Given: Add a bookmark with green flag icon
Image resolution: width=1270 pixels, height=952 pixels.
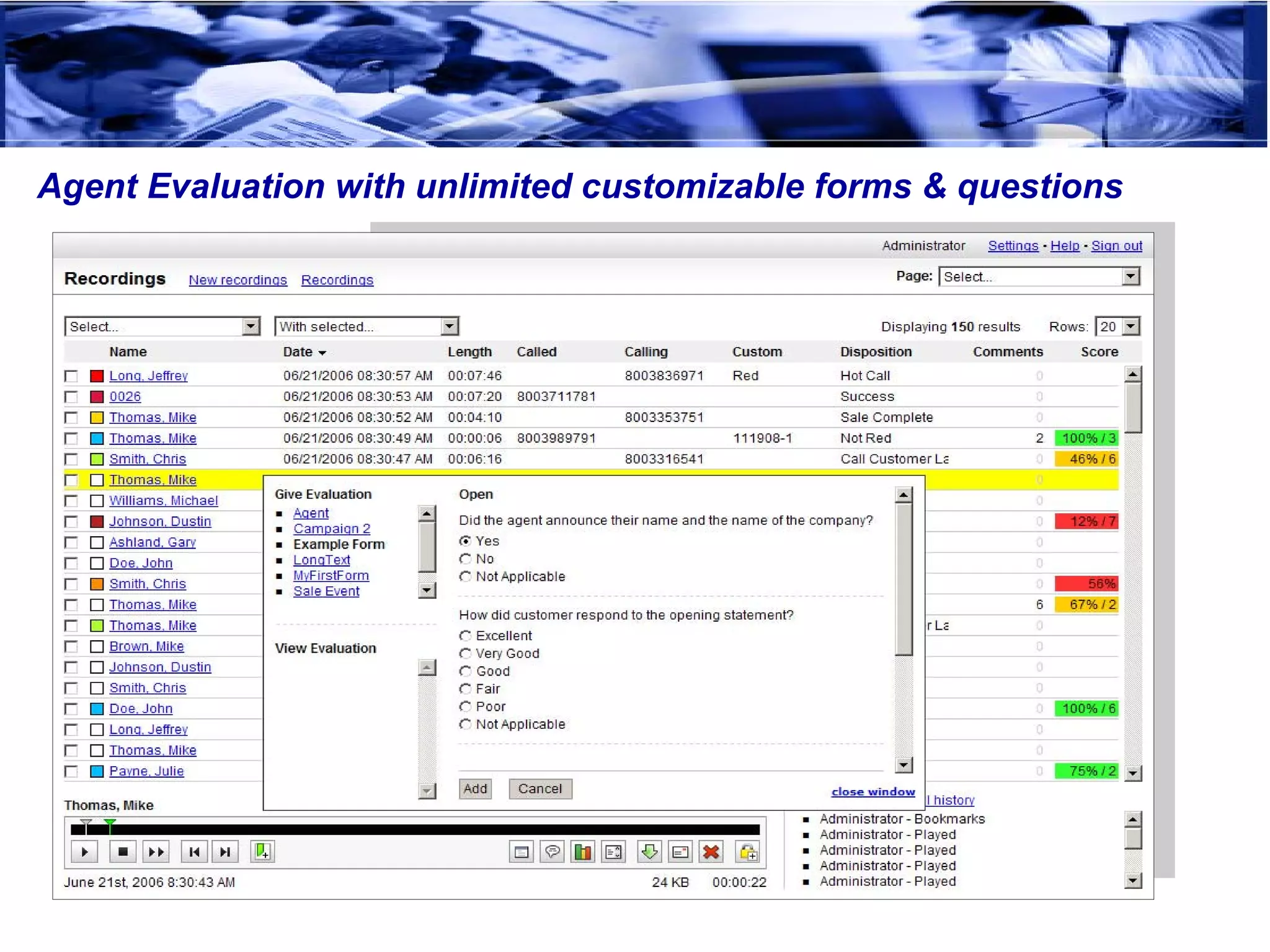Looking at the screenshot, I should [263, 852].
